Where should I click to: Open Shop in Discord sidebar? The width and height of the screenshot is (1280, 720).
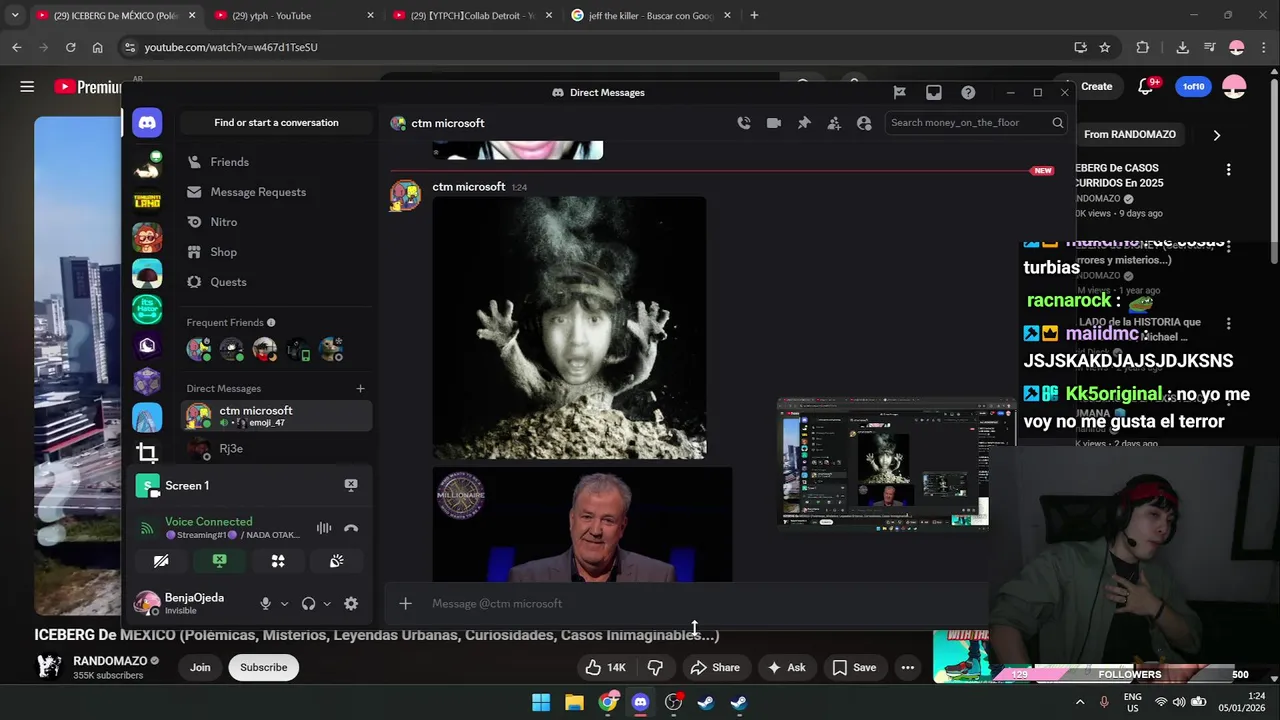276,252
